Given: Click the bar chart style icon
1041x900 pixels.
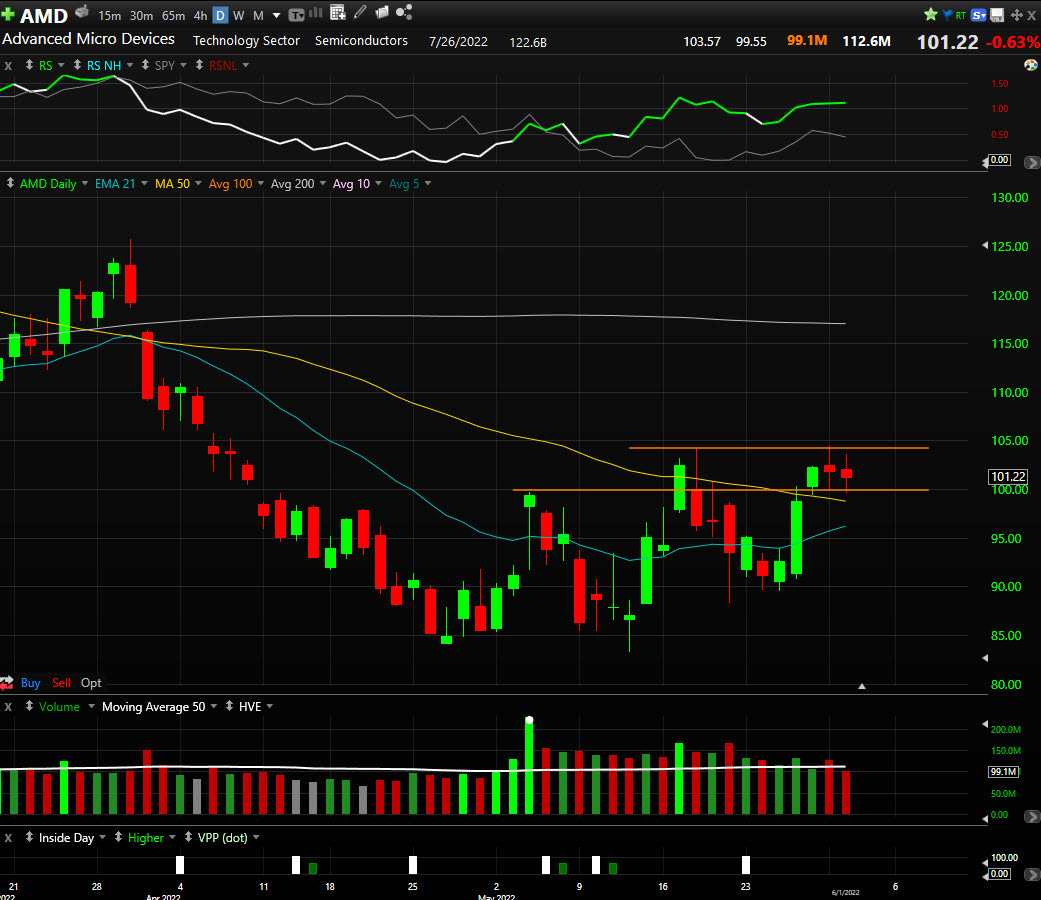Looking at the screenshot, I should point(316,13).
